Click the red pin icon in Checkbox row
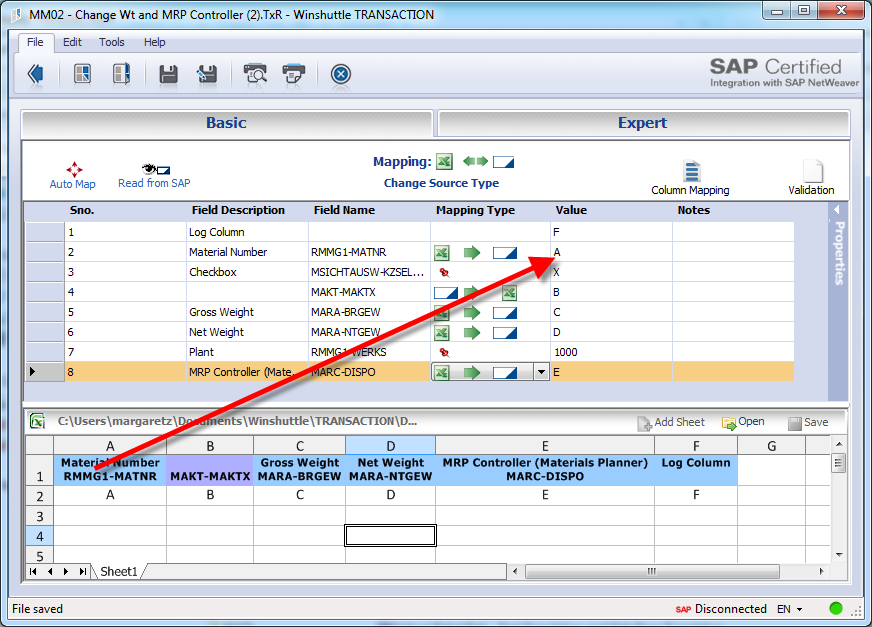The image size is (872, 627). [x=444, y=273]
